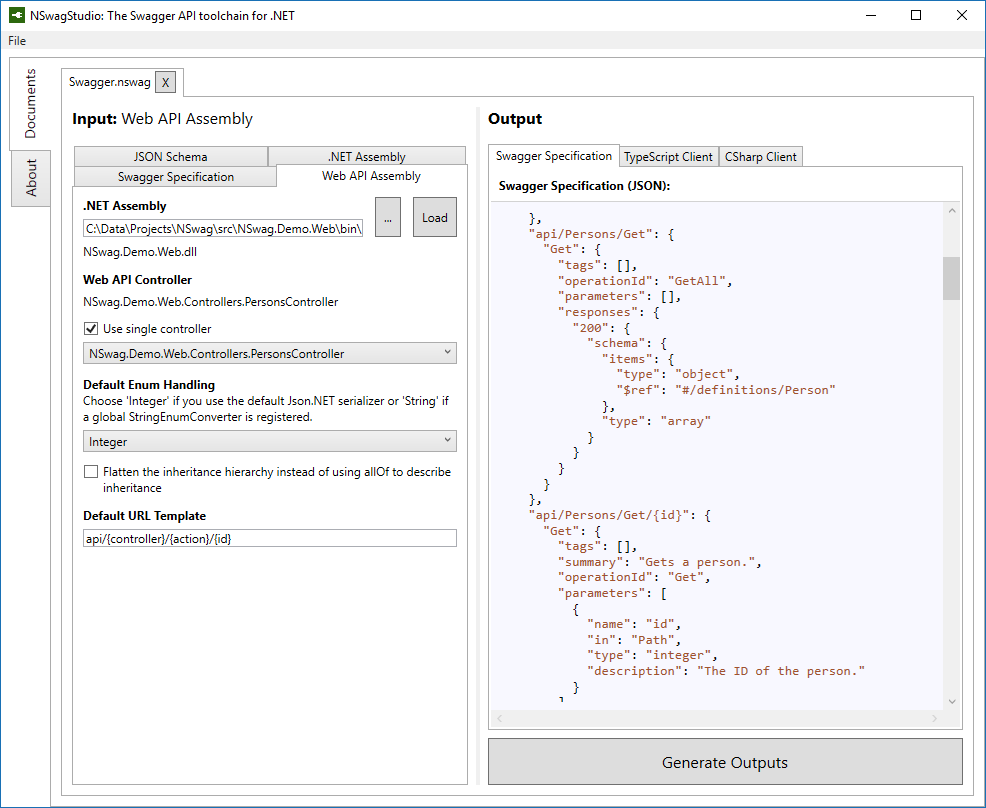Click the "$ref": "#/definitions/Person" line
This screenshot has width=986, height=808.
point(726,390)
